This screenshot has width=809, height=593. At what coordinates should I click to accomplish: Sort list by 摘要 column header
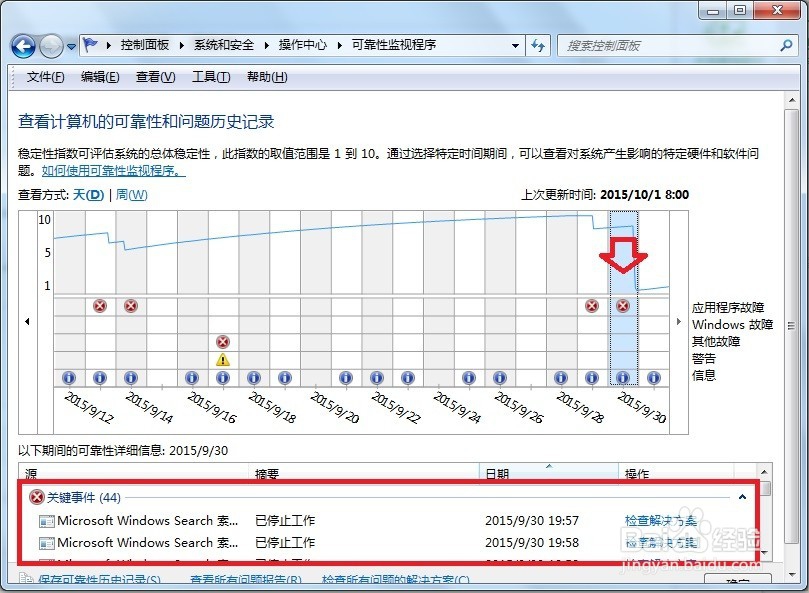(365, 472)
